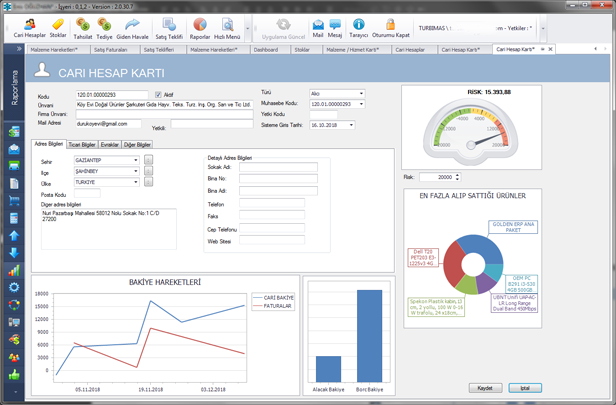This screenshot has width=616, height=405.
Task: Close the active Cari Hesap Kartı tab
Action: (550, 49)
